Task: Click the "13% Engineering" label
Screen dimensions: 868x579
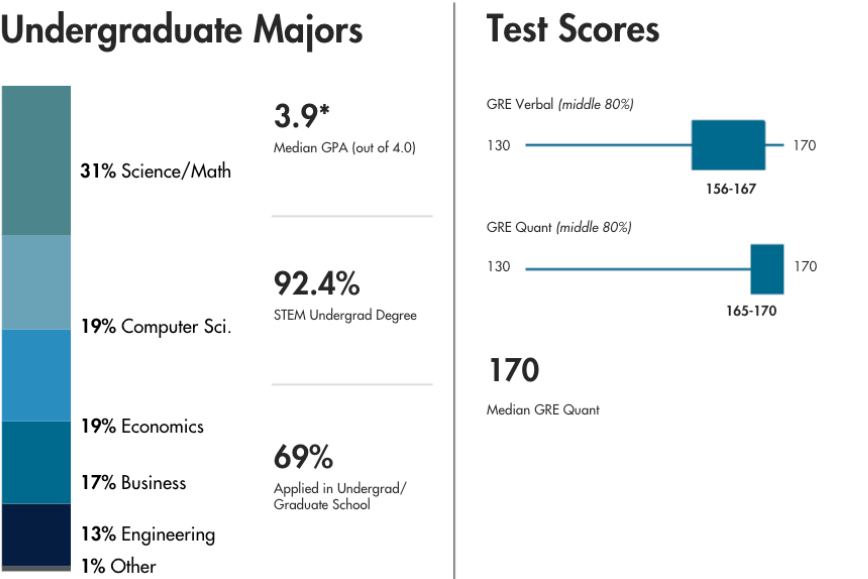Action: pyautogui.click(x=148, y=534)
